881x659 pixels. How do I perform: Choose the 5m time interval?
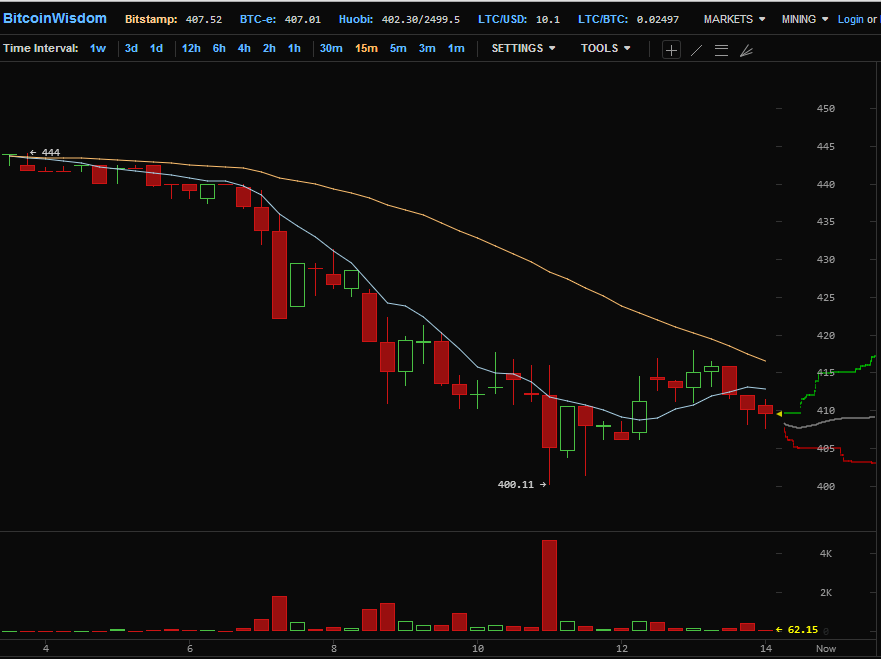[398, 48]
